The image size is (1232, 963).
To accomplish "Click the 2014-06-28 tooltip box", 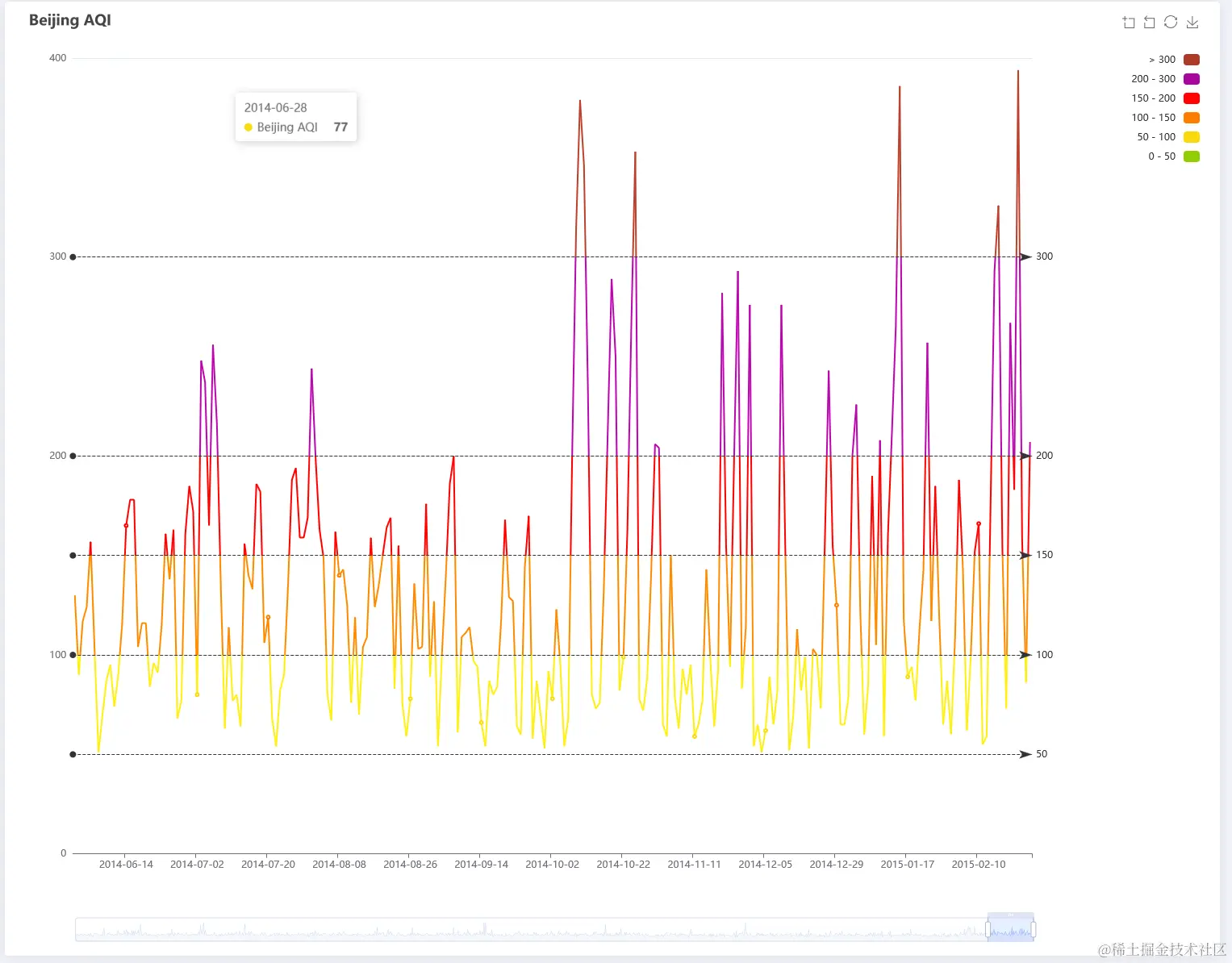I will (296, 118).
